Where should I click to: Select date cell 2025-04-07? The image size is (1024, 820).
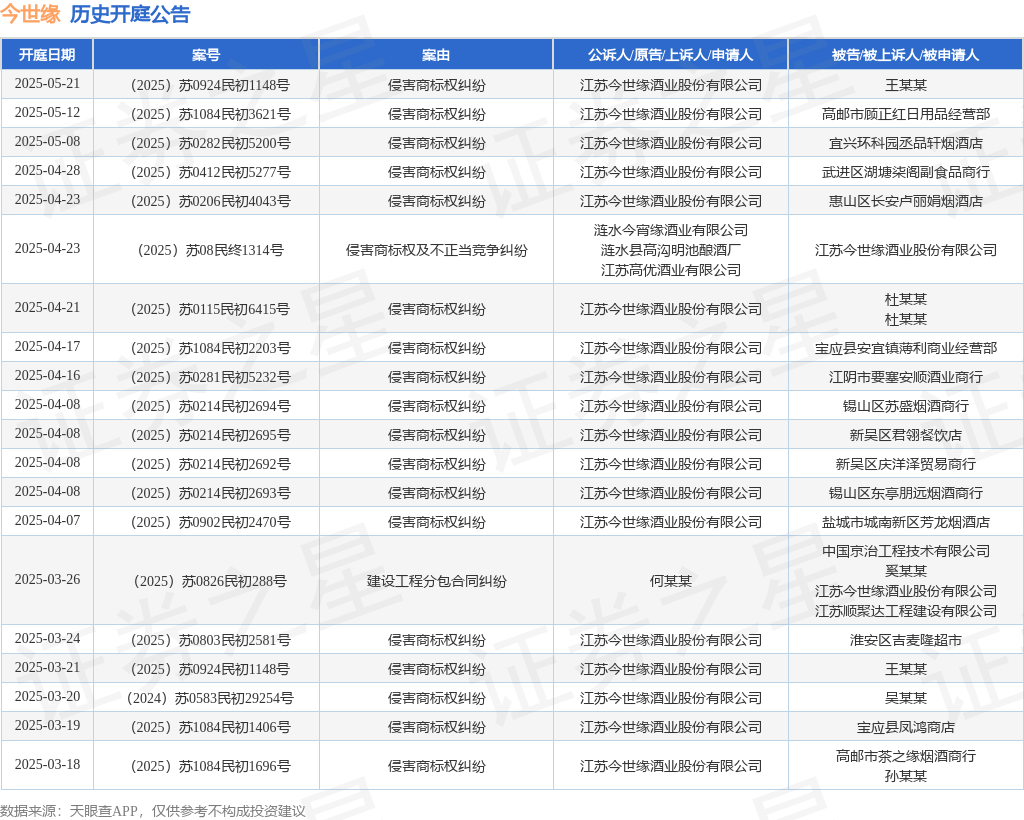(47, 521)
